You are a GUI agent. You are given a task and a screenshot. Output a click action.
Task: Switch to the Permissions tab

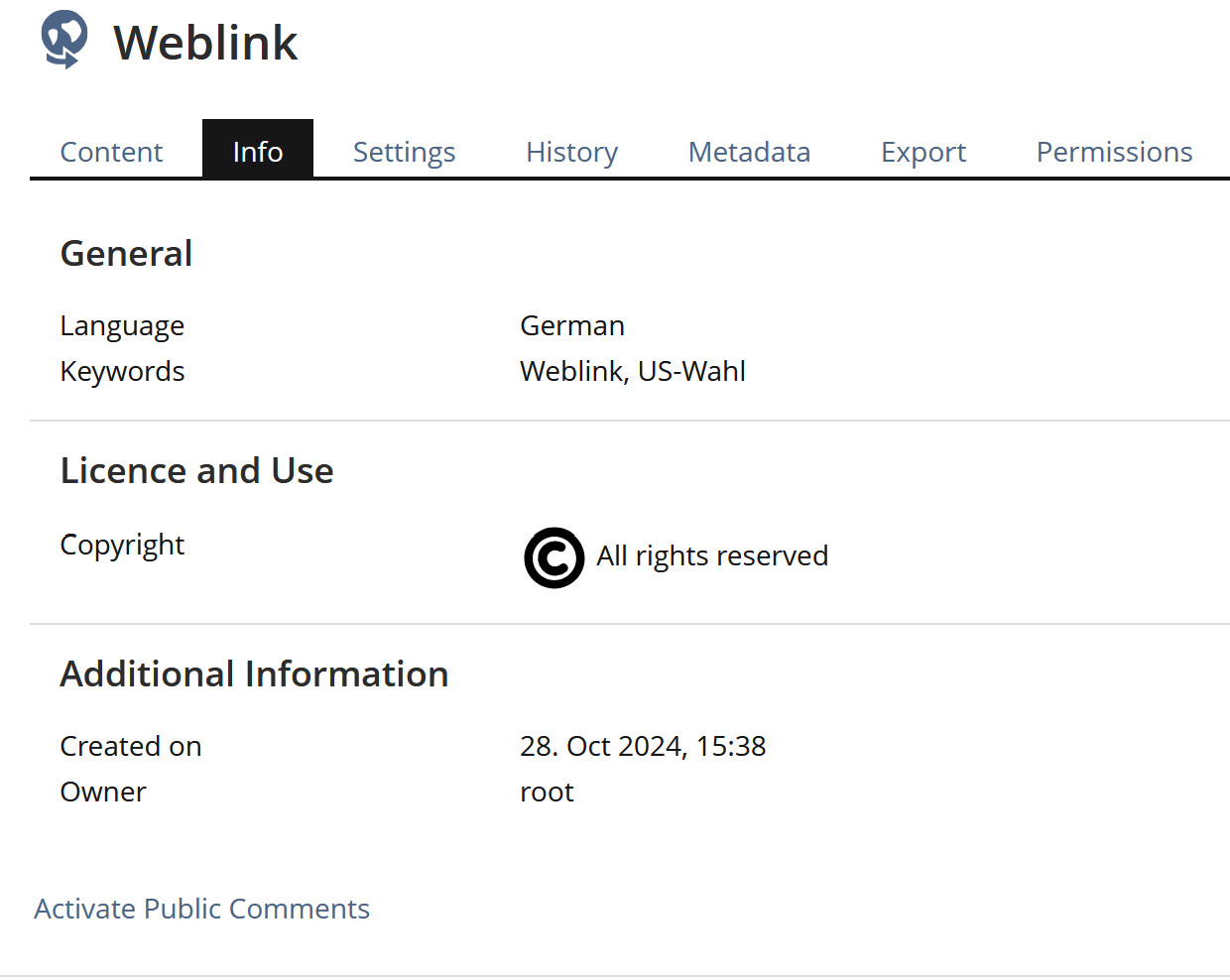click(x=1114, y=152)
